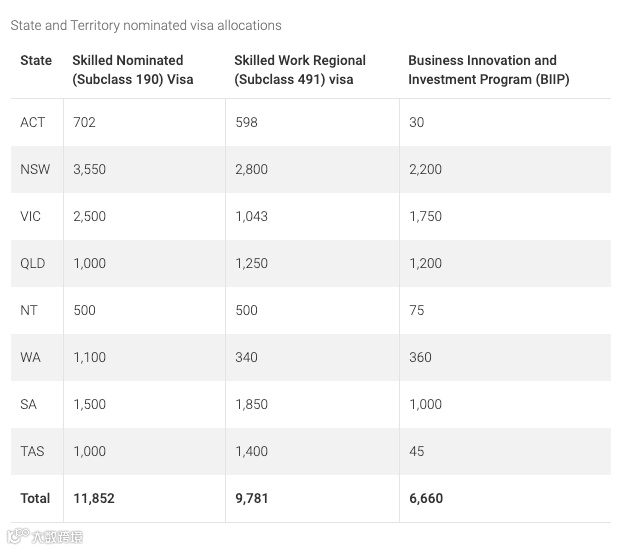The height and width of the screenshot is (550, 621).
Task: Click the 'Business Innovation and Investment Program (BIIP)' header
Action: (x=488, y=70)
